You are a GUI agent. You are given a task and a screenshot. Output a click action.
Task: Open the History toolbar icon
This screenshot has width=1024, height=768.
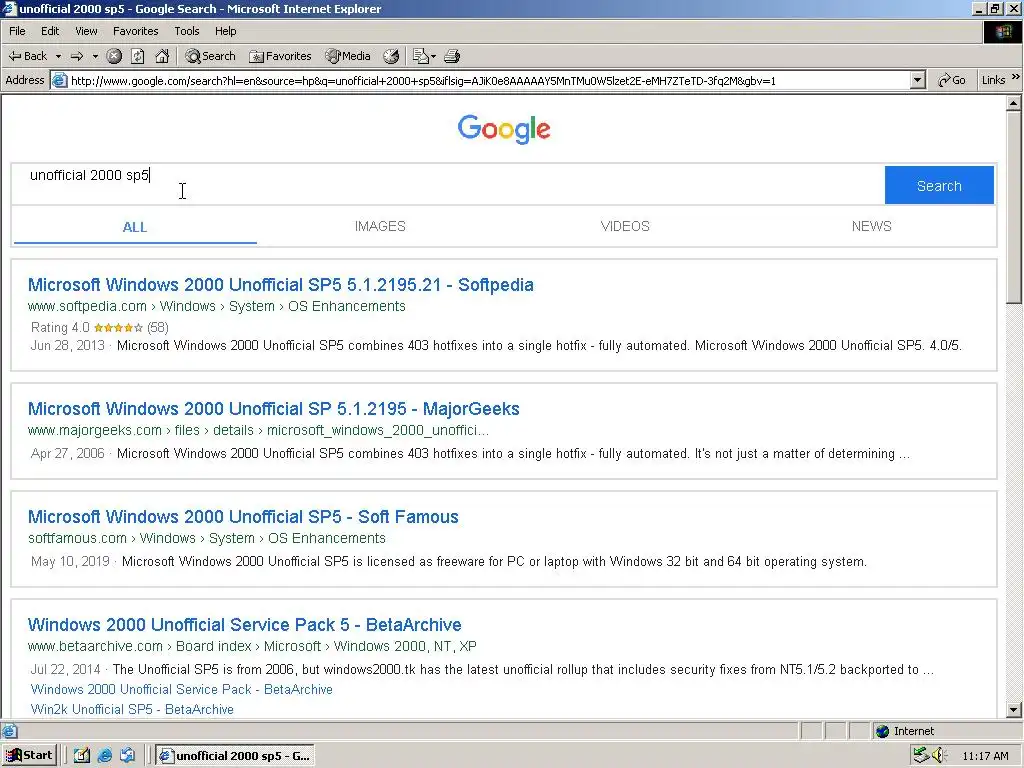(x=391, y=56)
